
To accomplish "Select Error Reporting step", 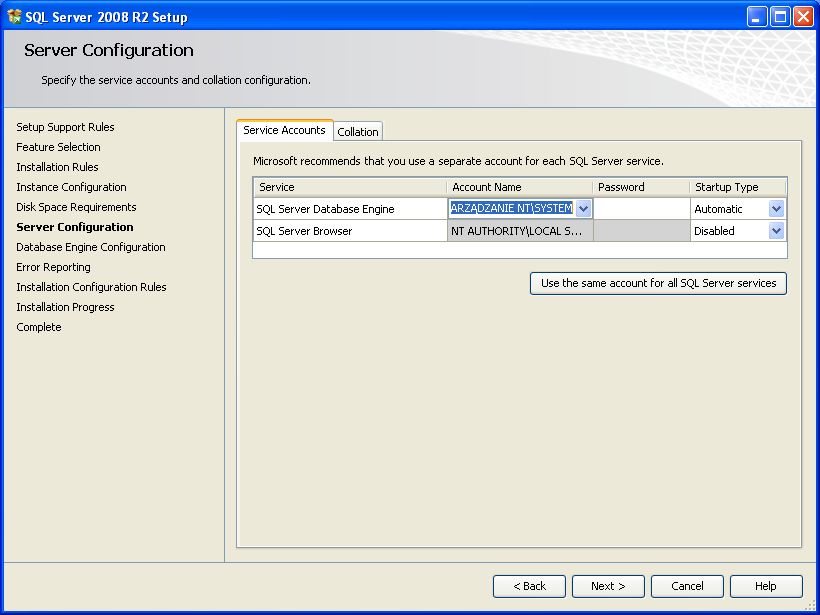I will pyautogui.click(x=53, y=267).
